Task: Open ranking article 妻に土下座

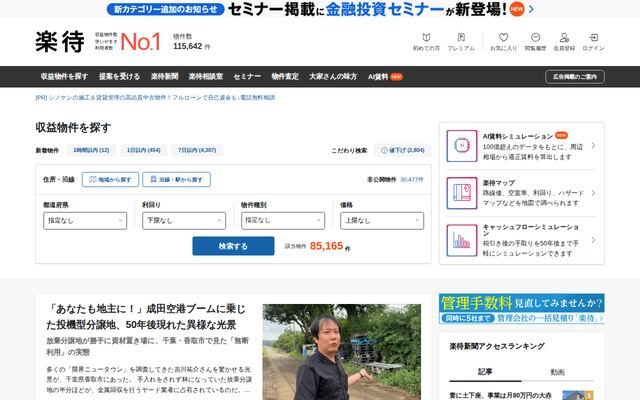Action: point(500,395)
